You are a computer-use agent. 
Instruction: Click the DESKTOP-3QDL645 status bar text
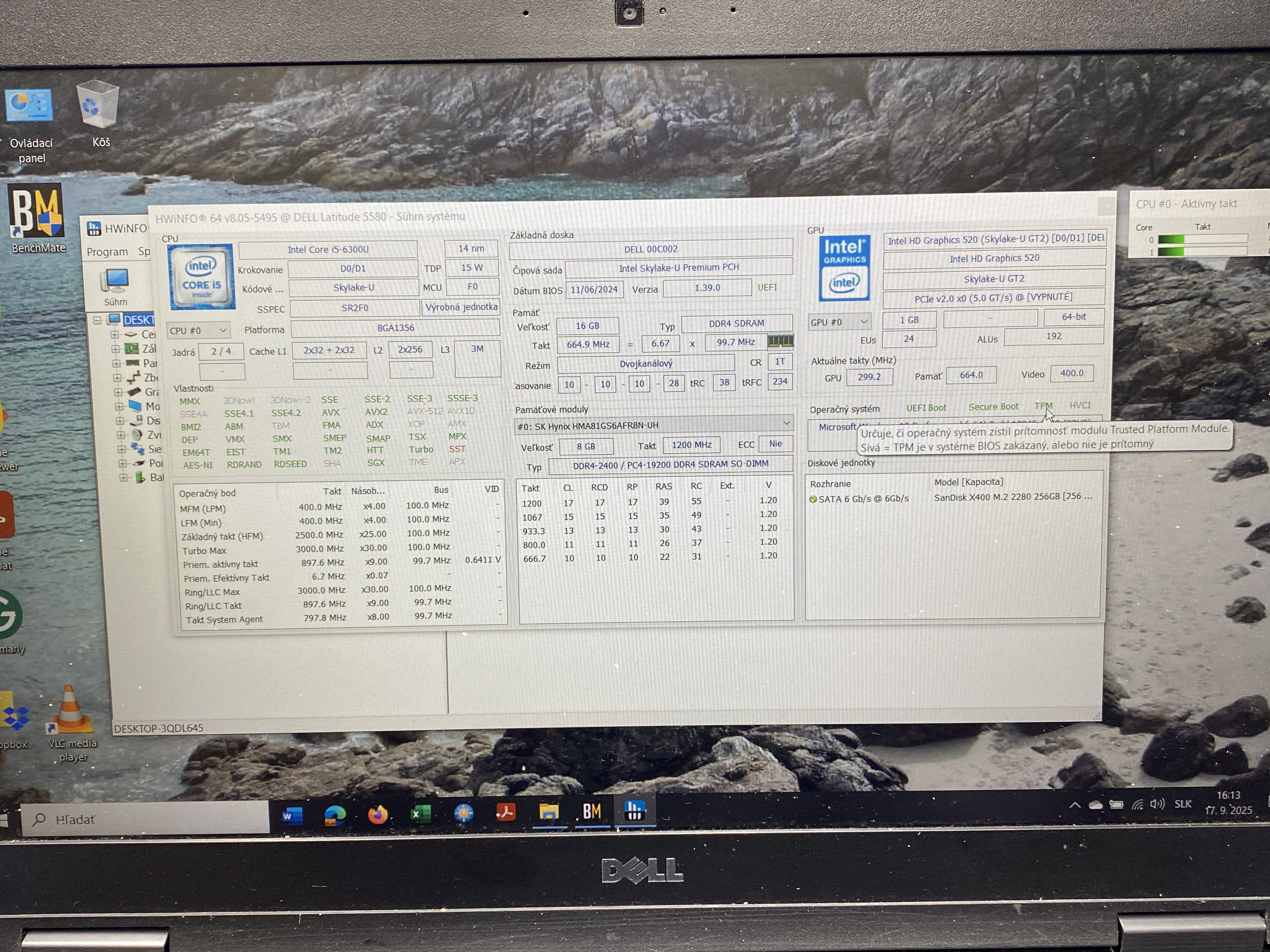(x=158, y=728)
